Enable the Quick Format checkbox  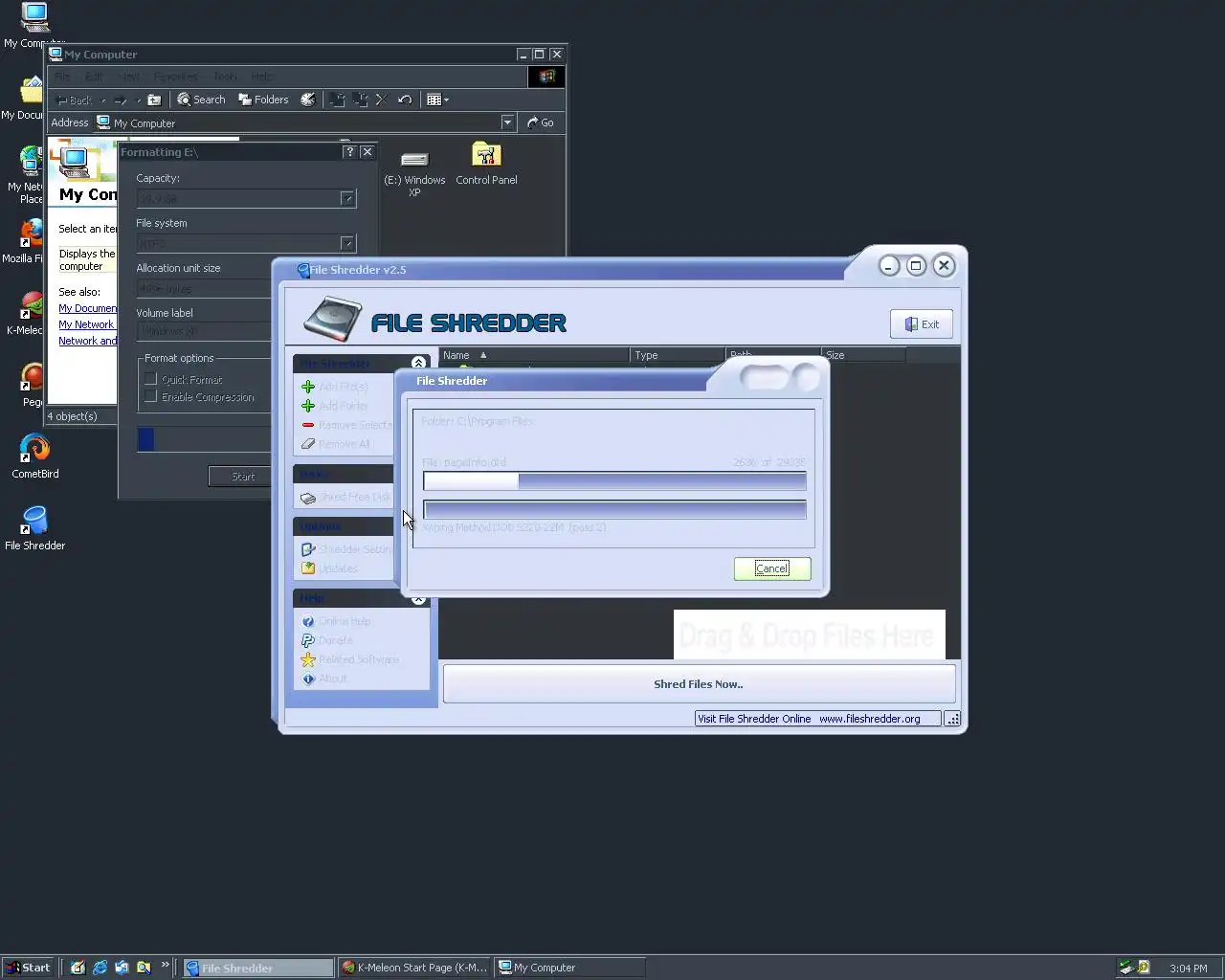click(x=150, y=379)
